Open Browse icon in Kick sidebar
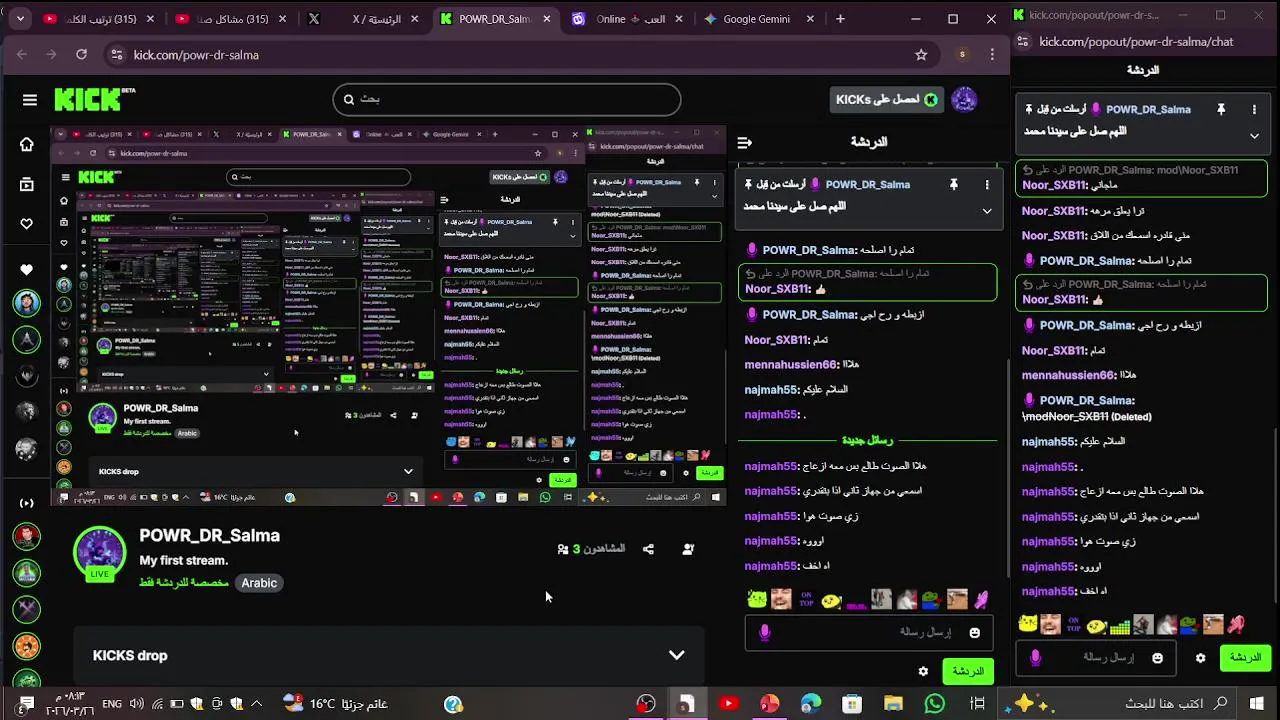 point(27,184)
